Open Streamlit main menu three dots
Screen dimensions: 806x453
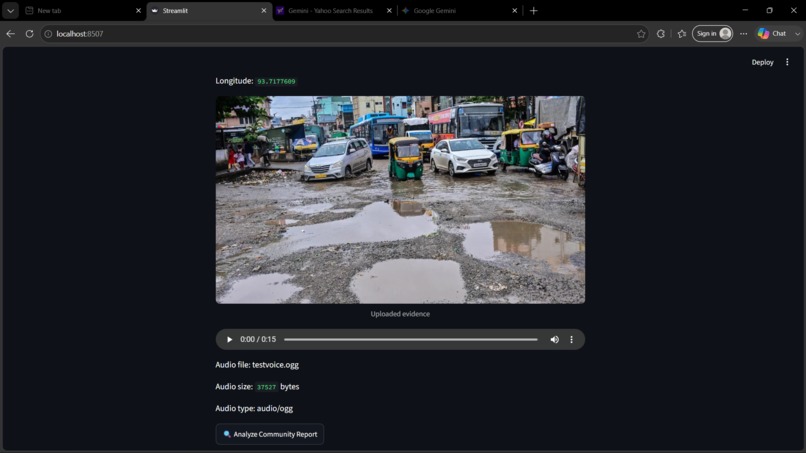(787, 62)
